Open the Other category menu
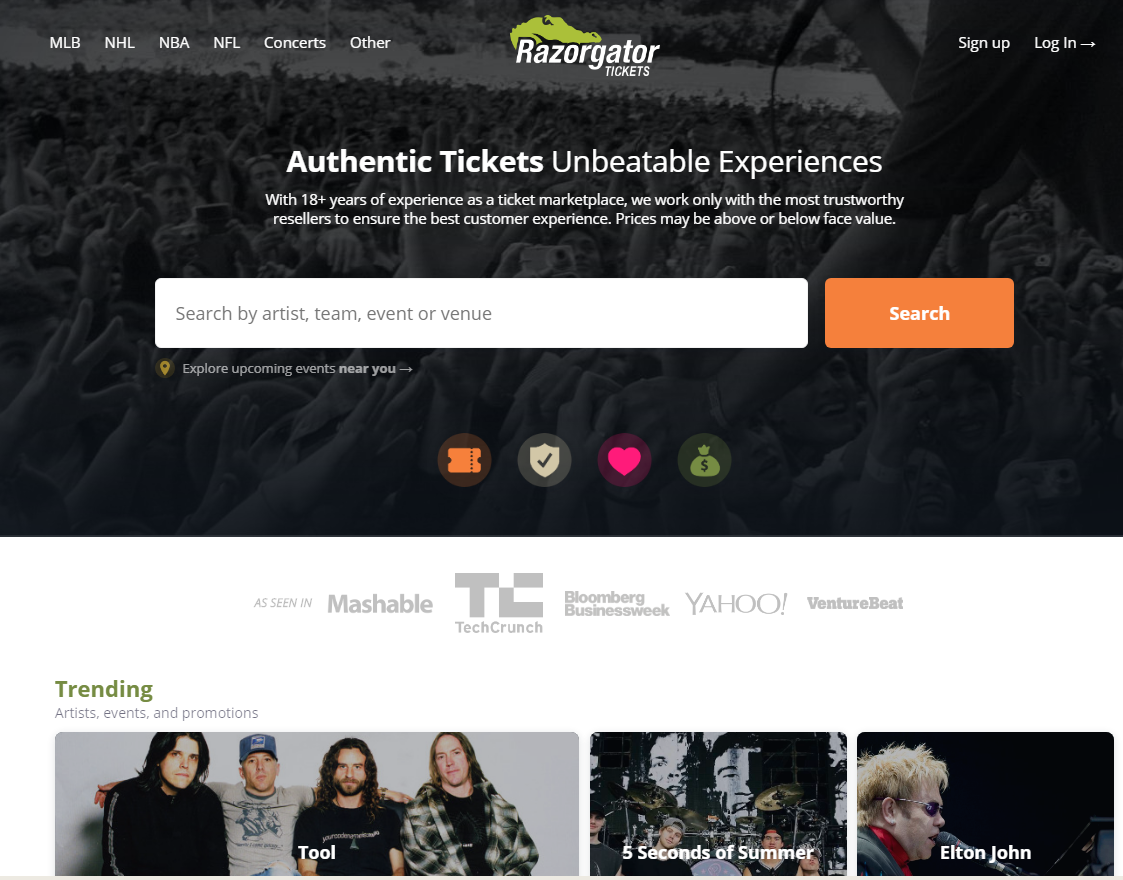This screenshot has width=1123, height=880. (370, 43)
